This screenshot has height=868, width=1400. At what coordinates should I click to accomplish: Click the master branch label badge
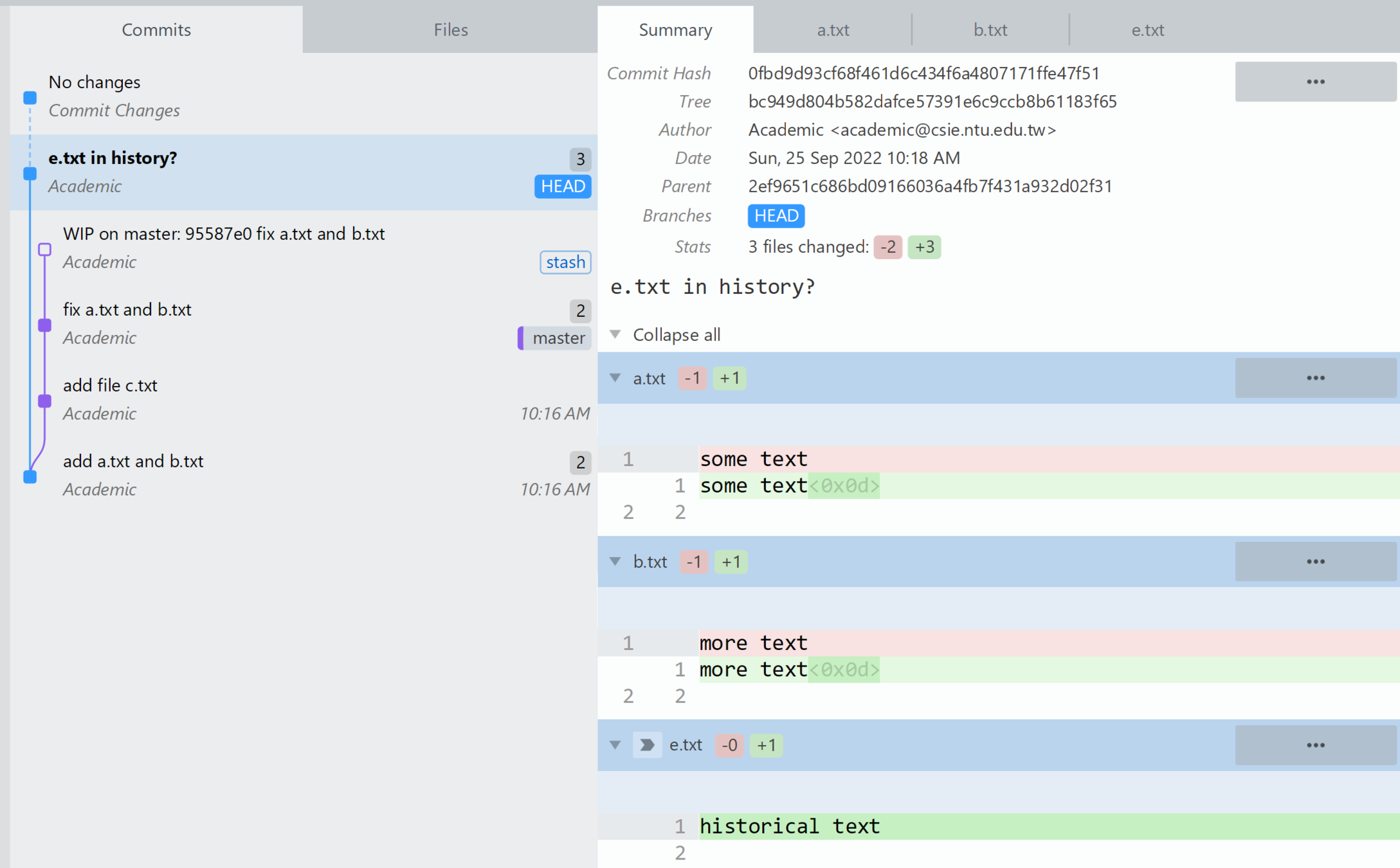[x=555, y=338]
